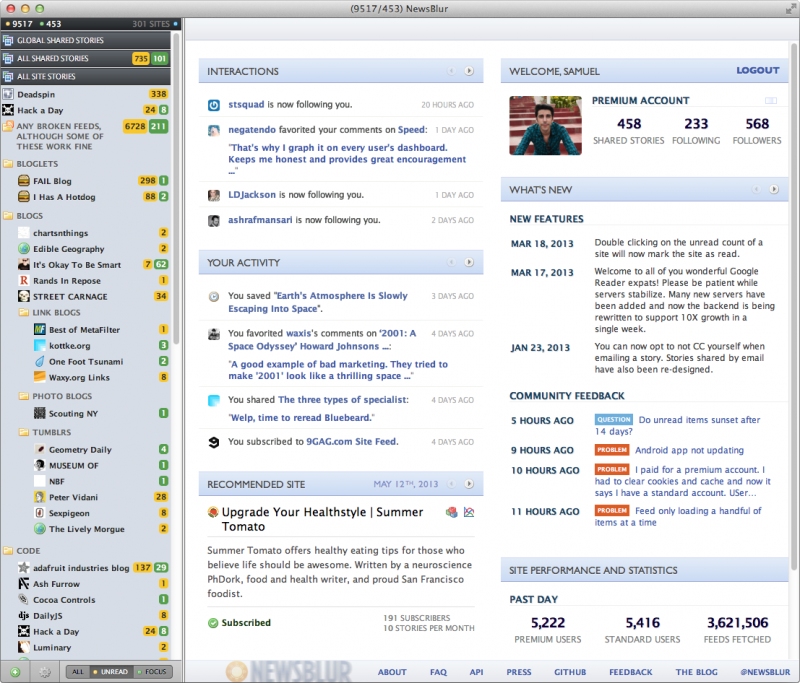800x683 pixels.
Task: Switch feed view to Focus
Action: point(152,672)
